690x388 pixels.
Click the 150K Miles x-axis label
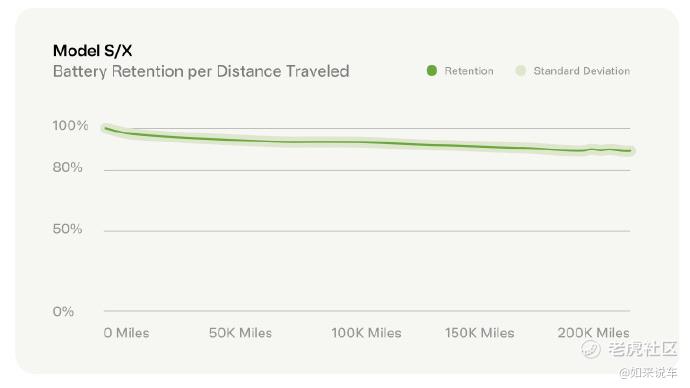coord(479,333)
